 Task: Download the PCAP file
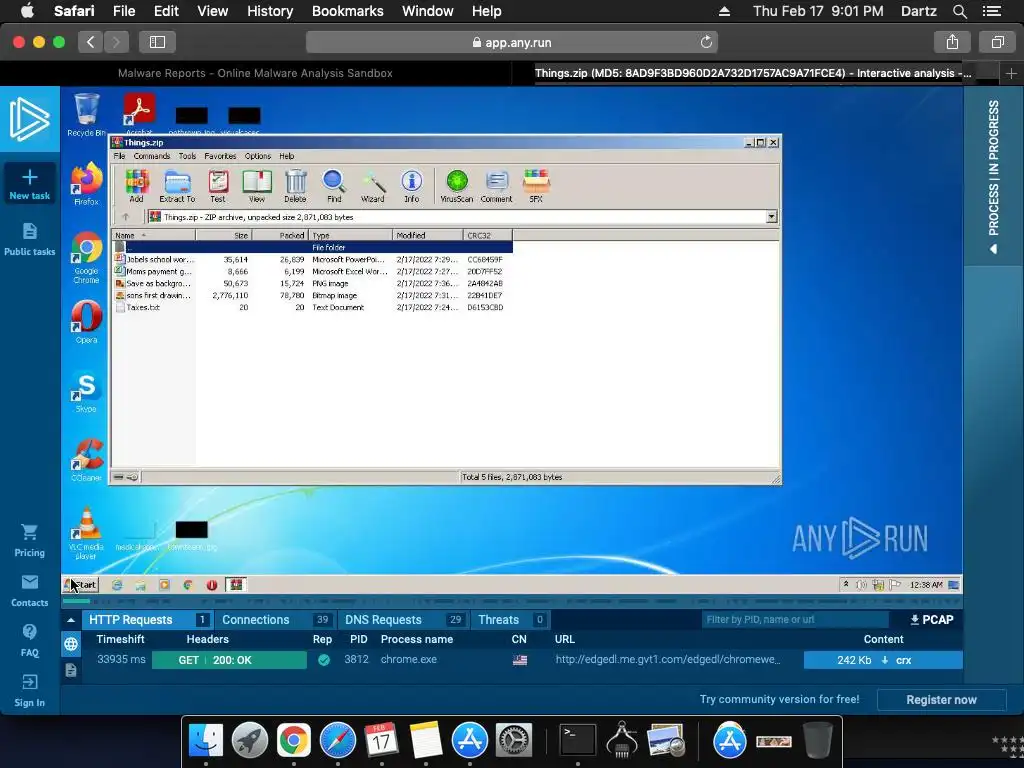point(931,620)
